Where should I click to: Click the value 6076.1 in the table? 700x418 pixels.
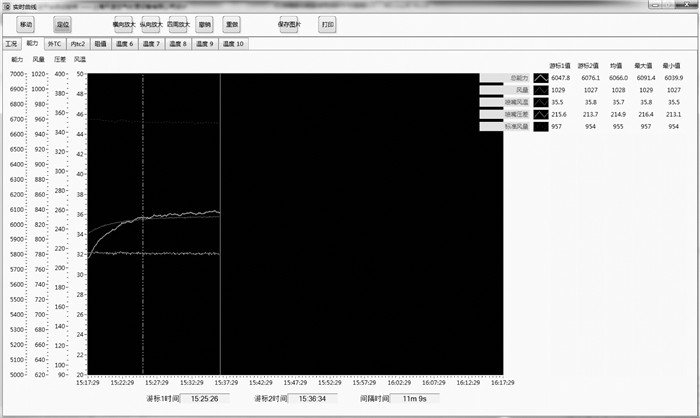point(591,78)
